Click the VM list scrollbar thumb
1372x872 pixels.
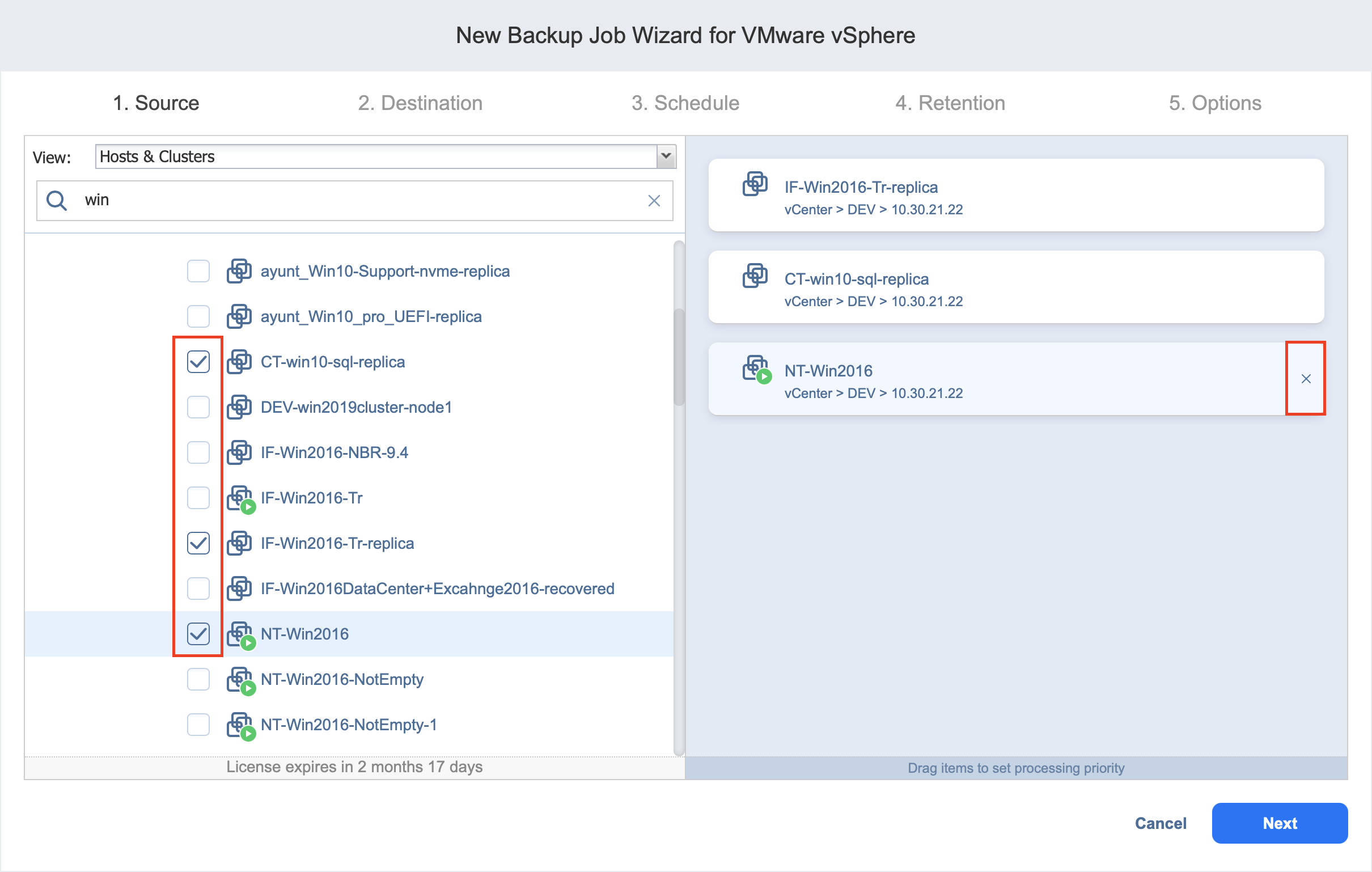[679, 357]
